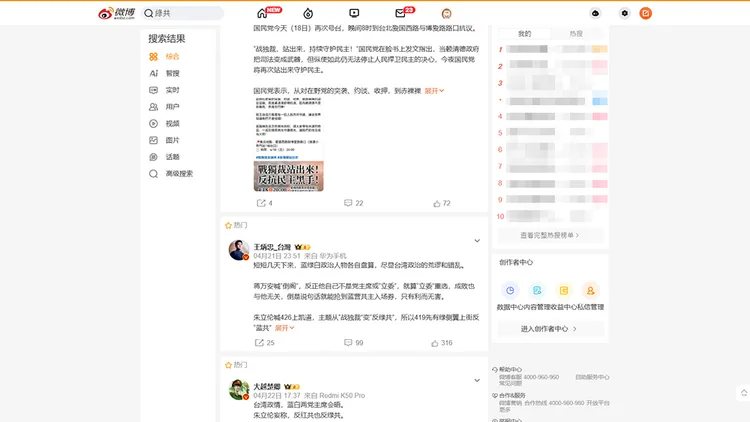This screenshot has height=422, width=750.
Task: Expand the first post with 展开 link
Action: tap(434, 91)
